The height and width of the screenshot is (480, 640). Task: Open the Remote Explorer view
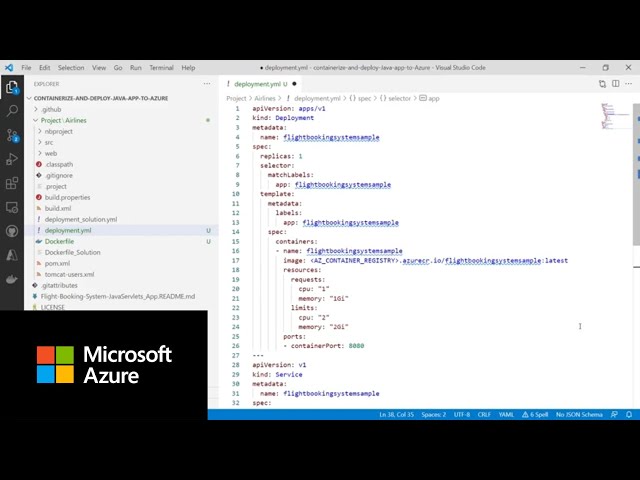(12, 207)
